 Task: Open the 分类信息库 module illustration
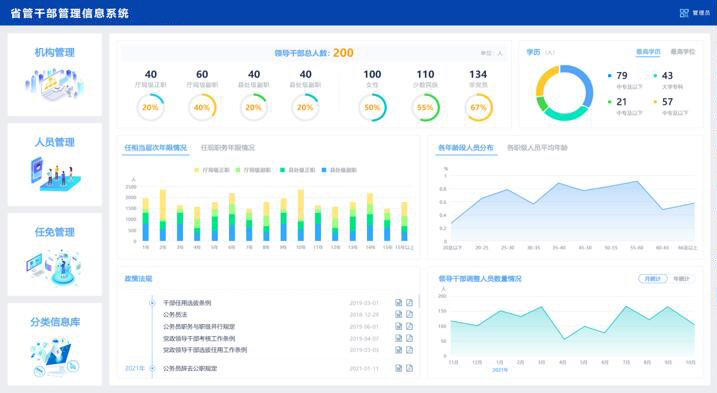(54, 356)
